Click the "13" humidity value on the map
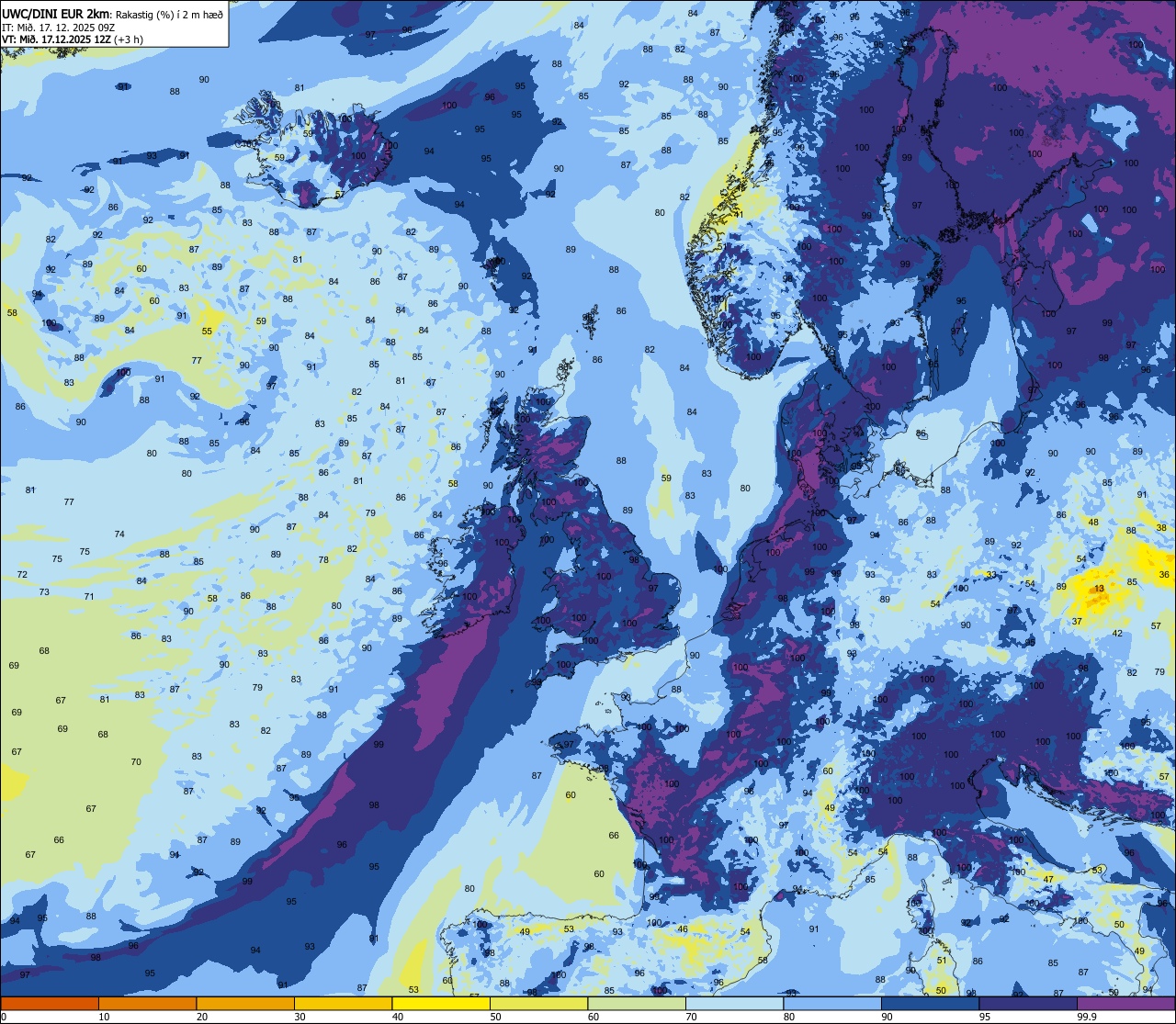 tap(1099, 588)
